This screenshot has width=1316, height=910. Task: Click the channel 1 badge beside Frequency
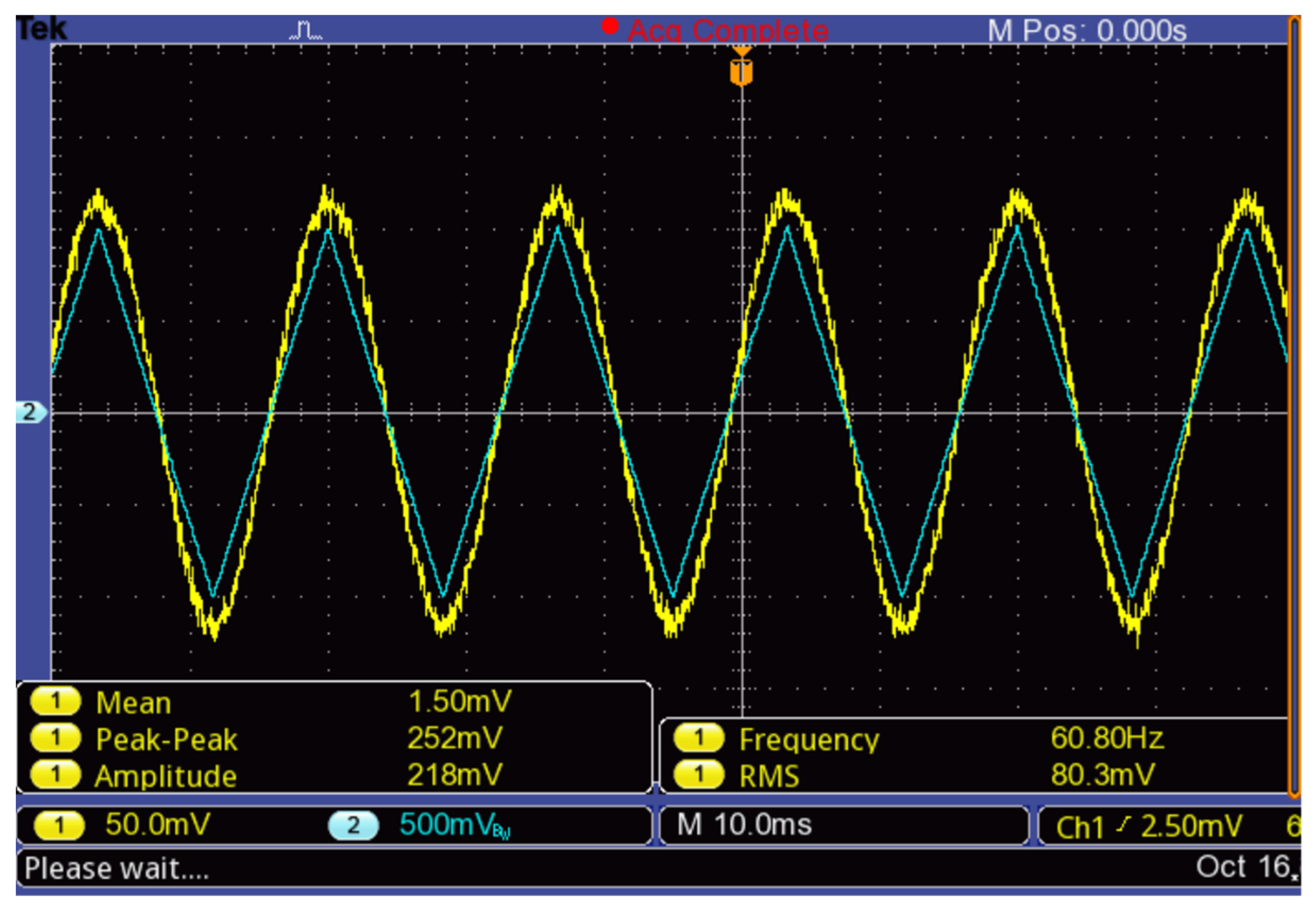[x=699, y=738]
